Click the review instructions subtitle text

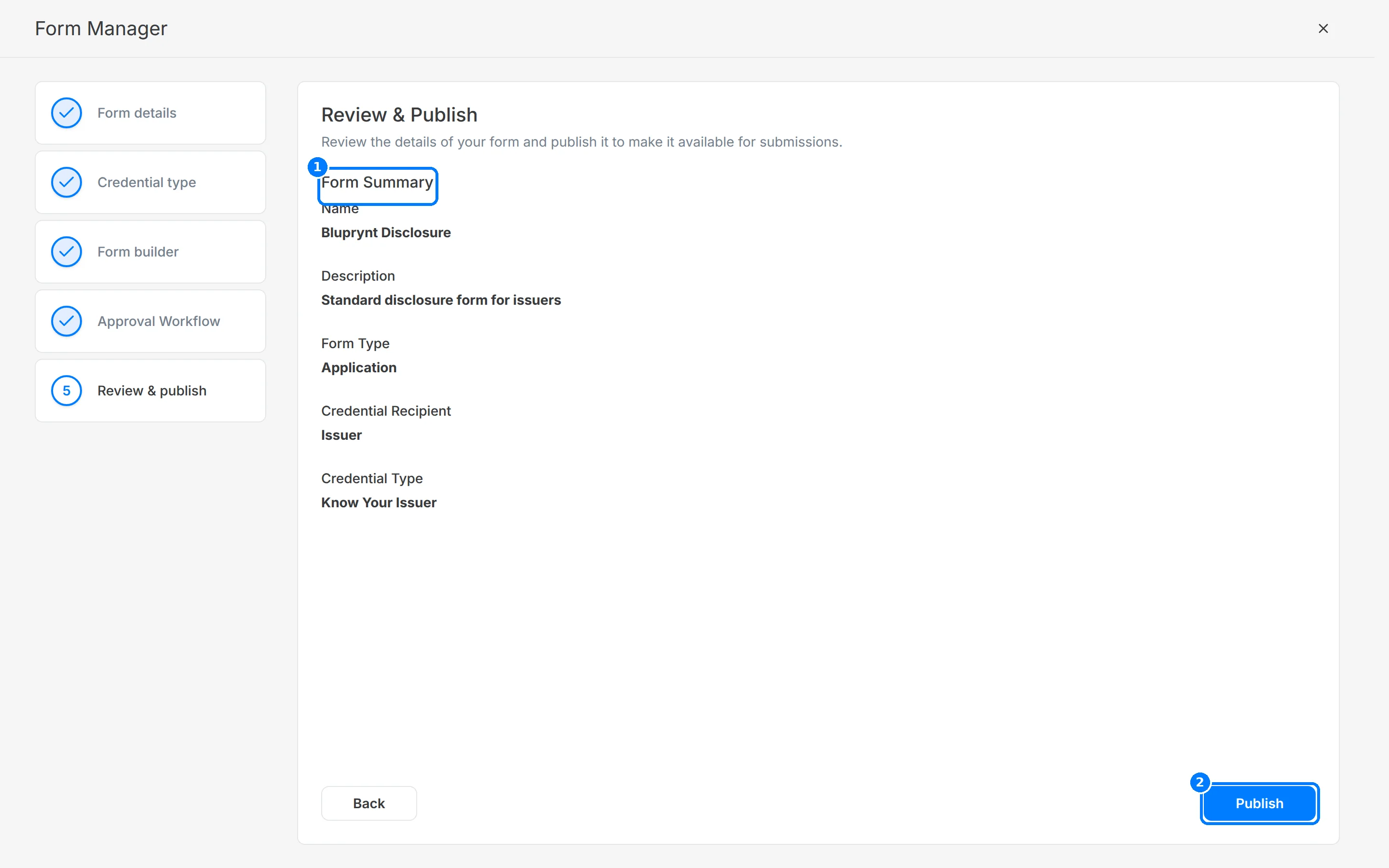[582, 142]
